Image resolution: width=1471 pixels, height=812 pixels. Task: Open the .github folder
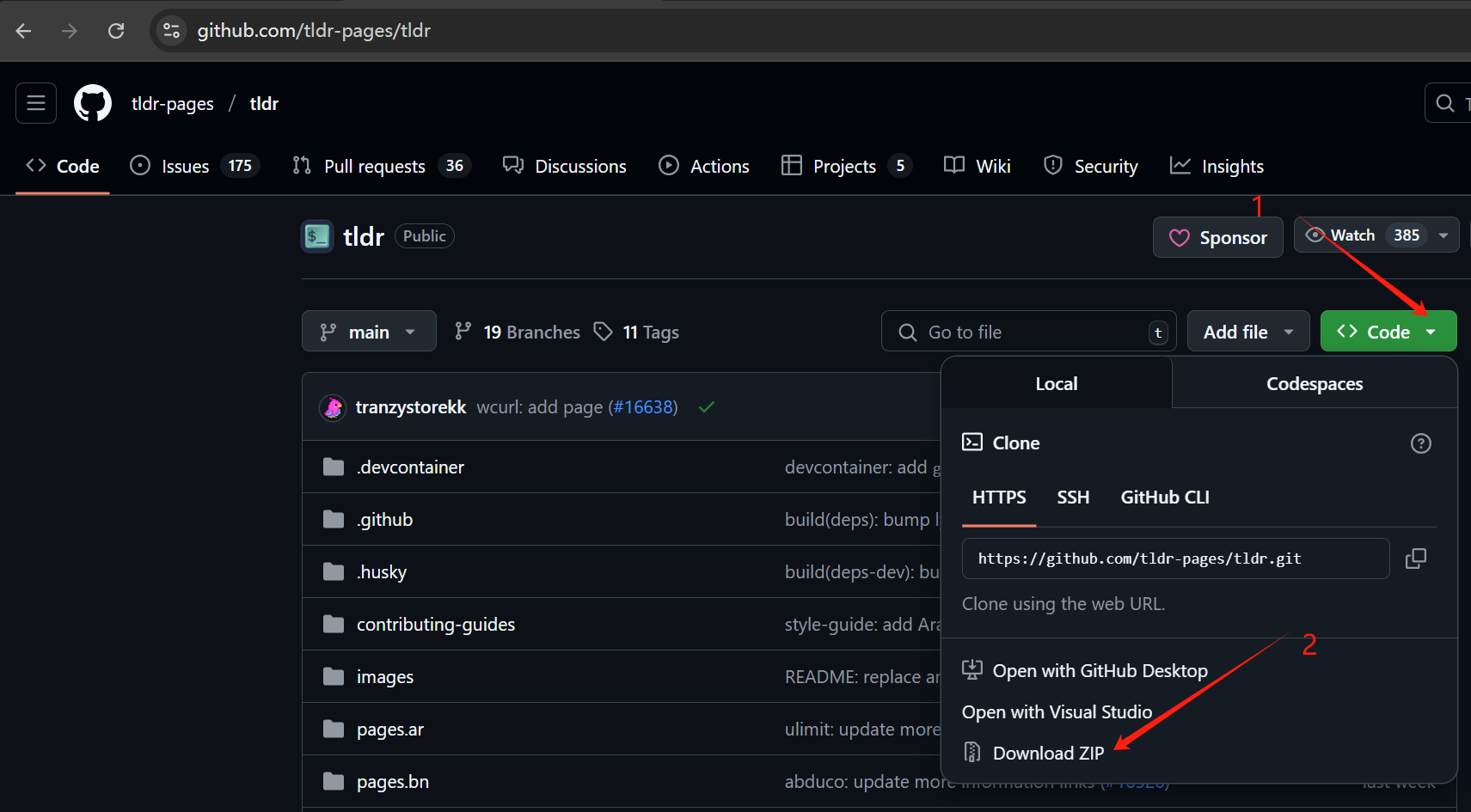pyautogui.click(x=385, y=519)
